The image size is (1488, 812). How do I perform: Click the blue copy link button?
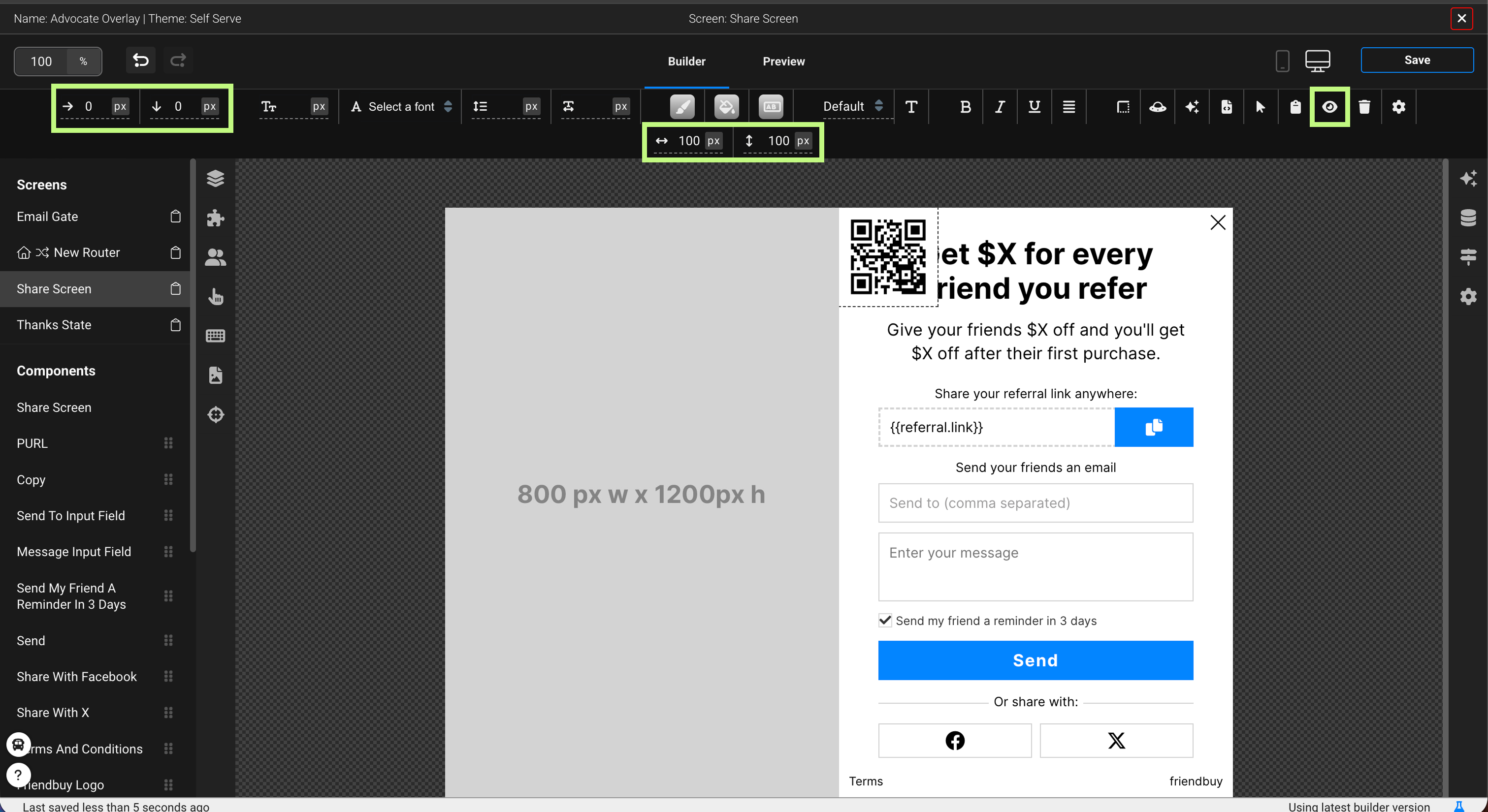coord(1153,427)
